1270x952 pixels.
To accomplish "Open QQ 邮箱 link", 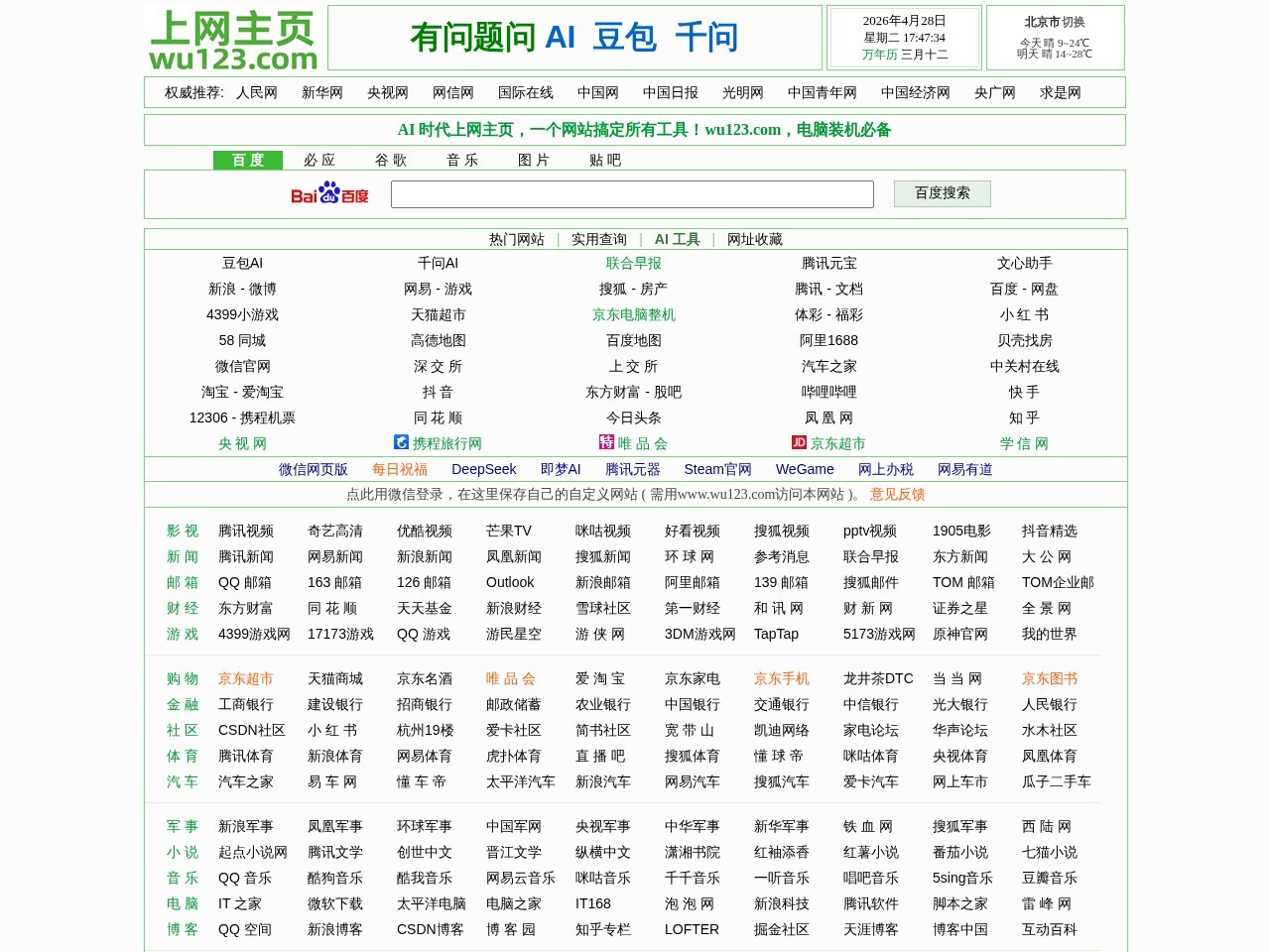I will click(245, 582).
